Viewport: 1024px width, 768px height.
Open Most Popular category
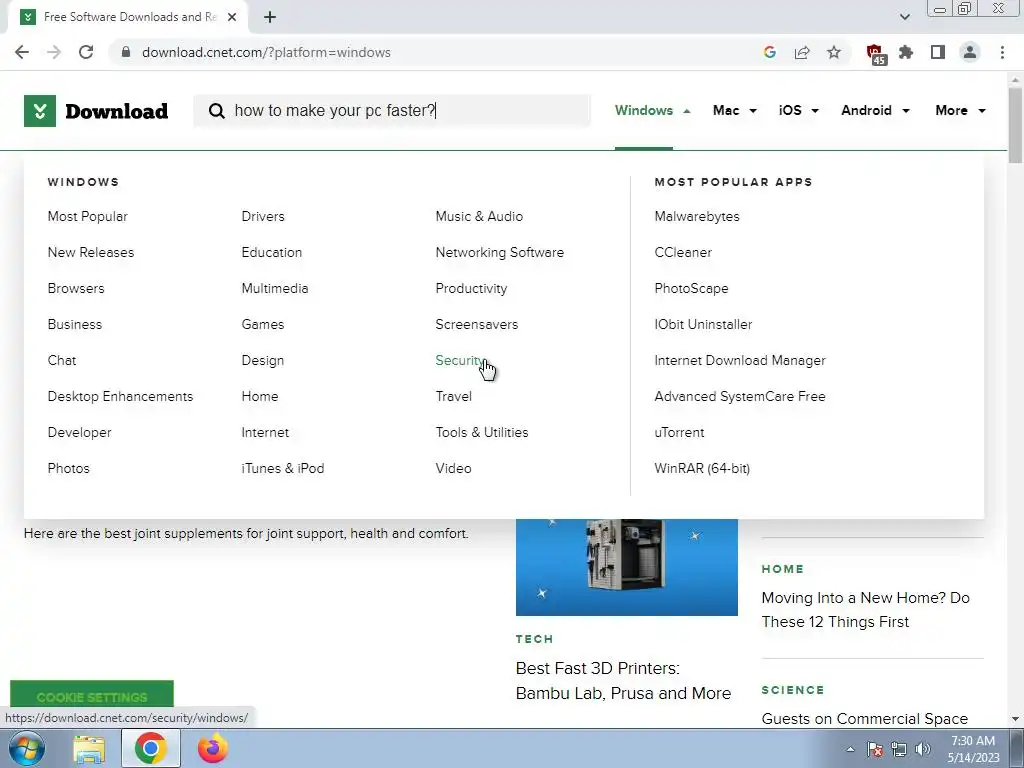tap(88, 216)
